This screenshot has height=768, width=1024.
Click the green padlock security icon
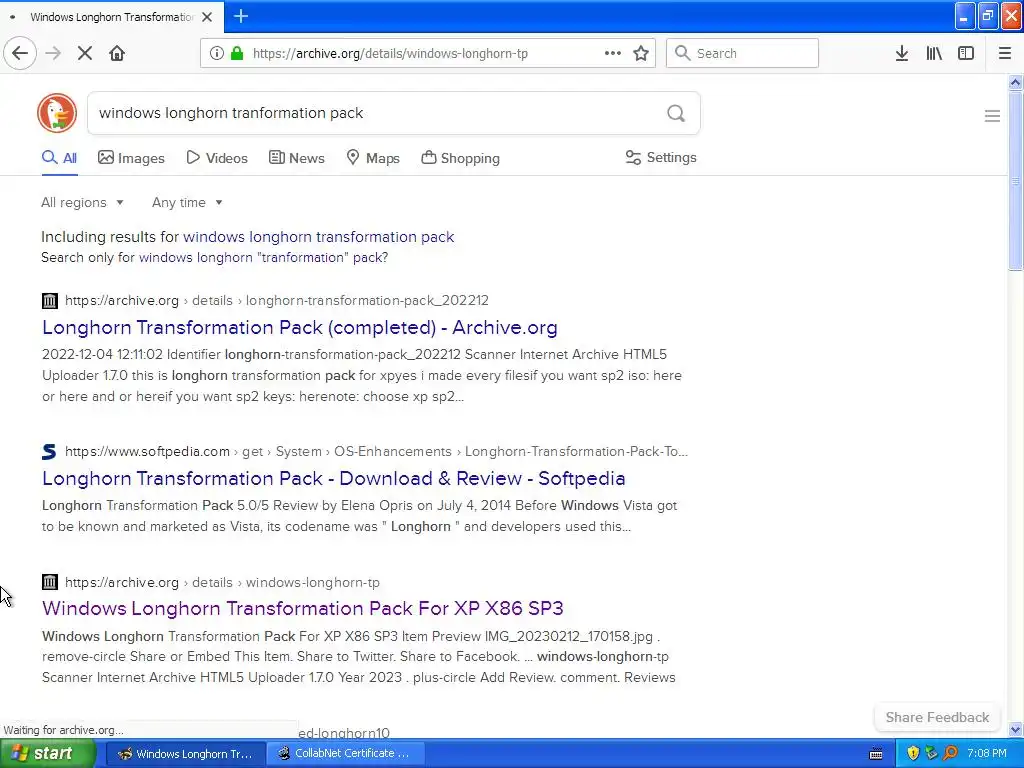click(236, 53)
